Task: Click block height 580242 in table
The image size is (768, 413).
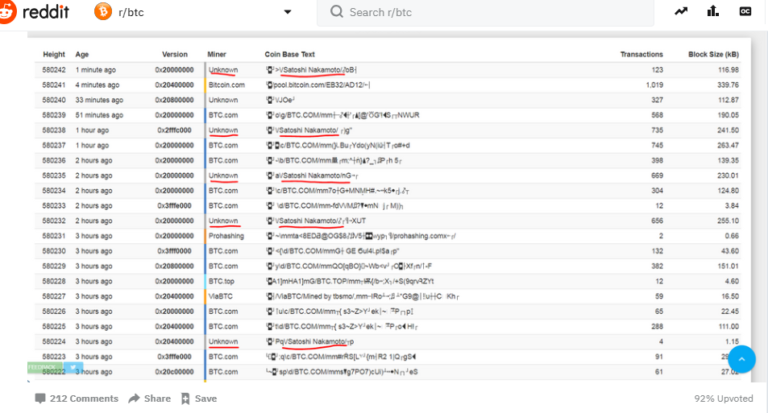Action: [x=54, y=70]
